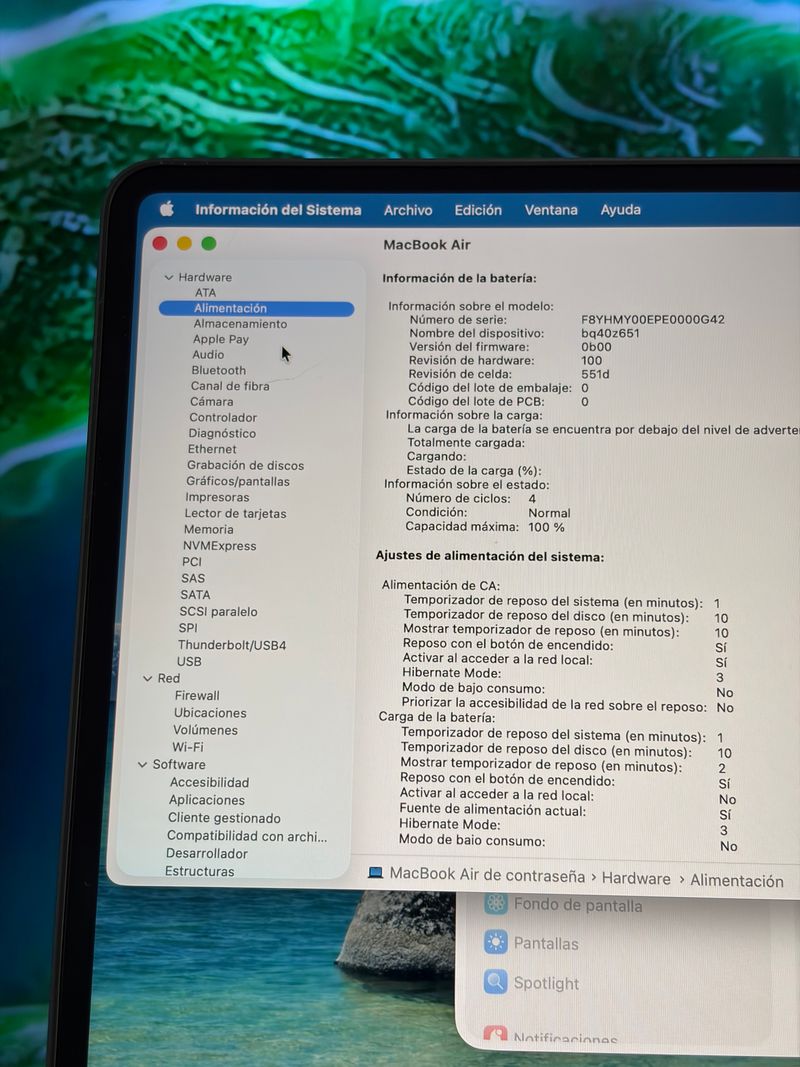Click the Información de la batería heading
The height and width of the screenshot is (1067, 800).
(x=459, y=278)
